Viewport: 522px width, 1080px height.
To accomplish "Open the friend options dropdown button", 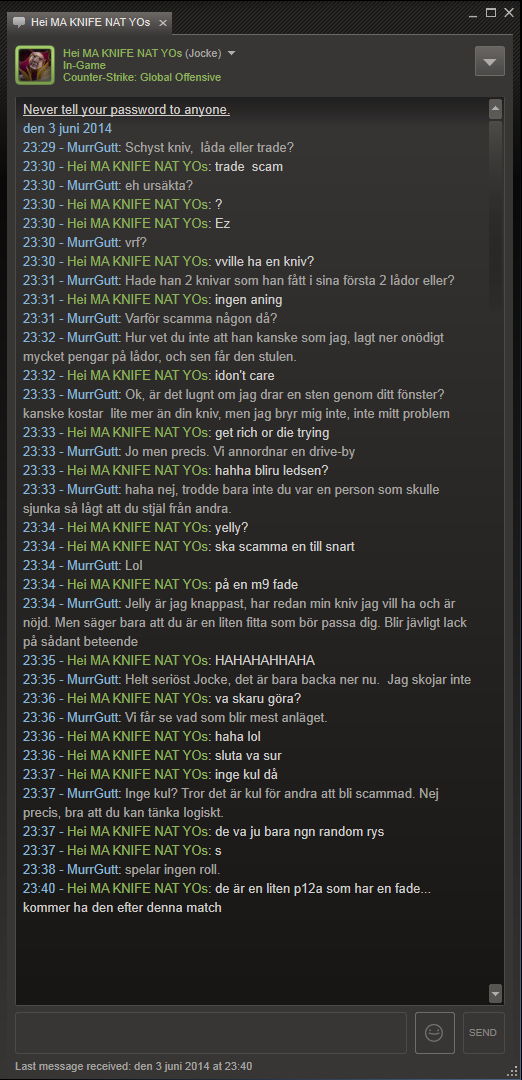I will 490,61.
